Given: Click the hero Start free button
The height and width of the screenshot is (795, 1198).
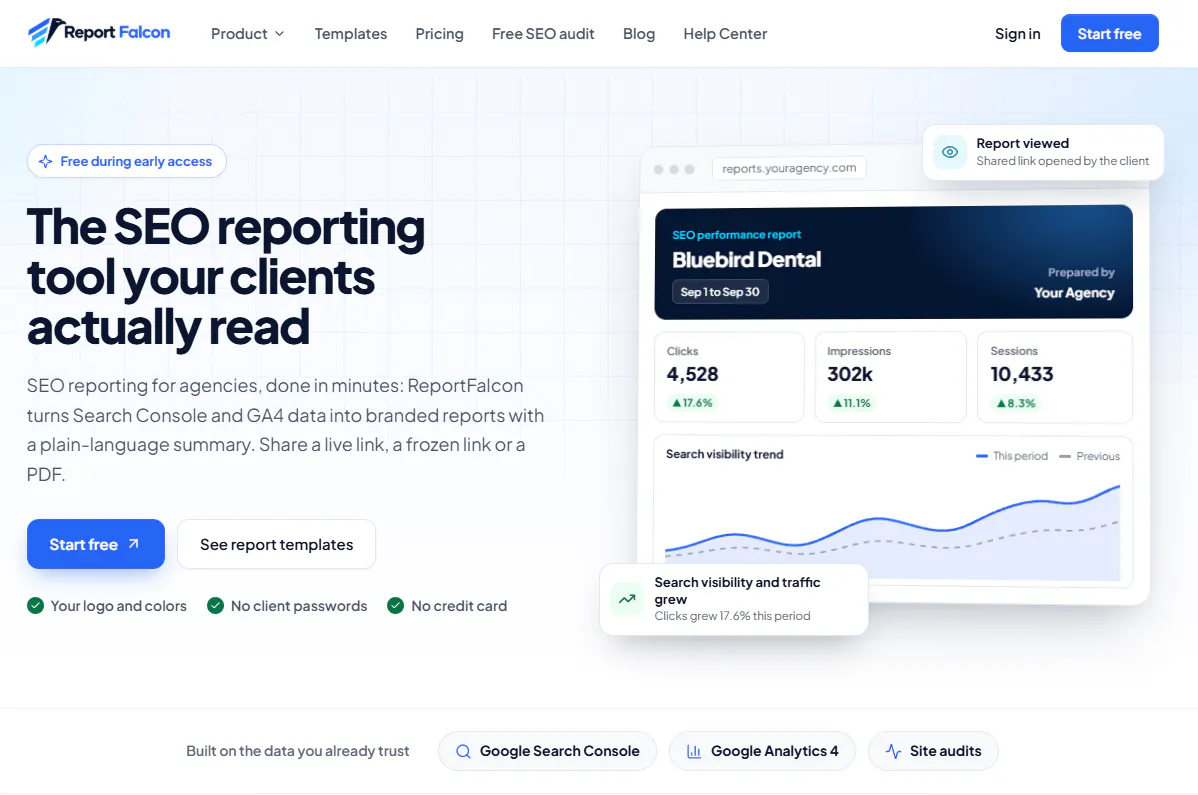Looking at the screenshot, I should point(96,544).
